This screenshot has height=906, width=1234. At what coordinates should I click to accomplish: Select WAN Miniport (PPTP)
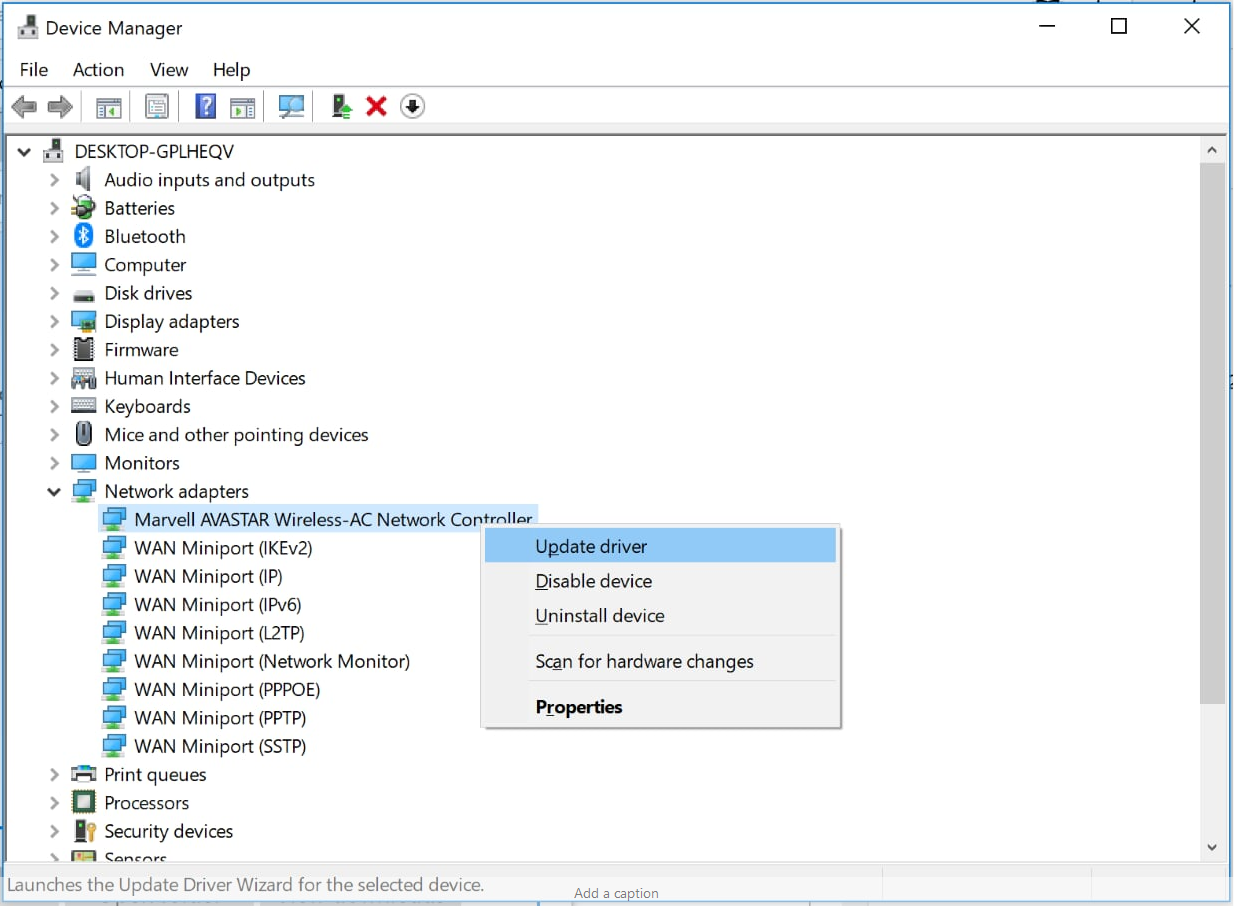(220, 718)
